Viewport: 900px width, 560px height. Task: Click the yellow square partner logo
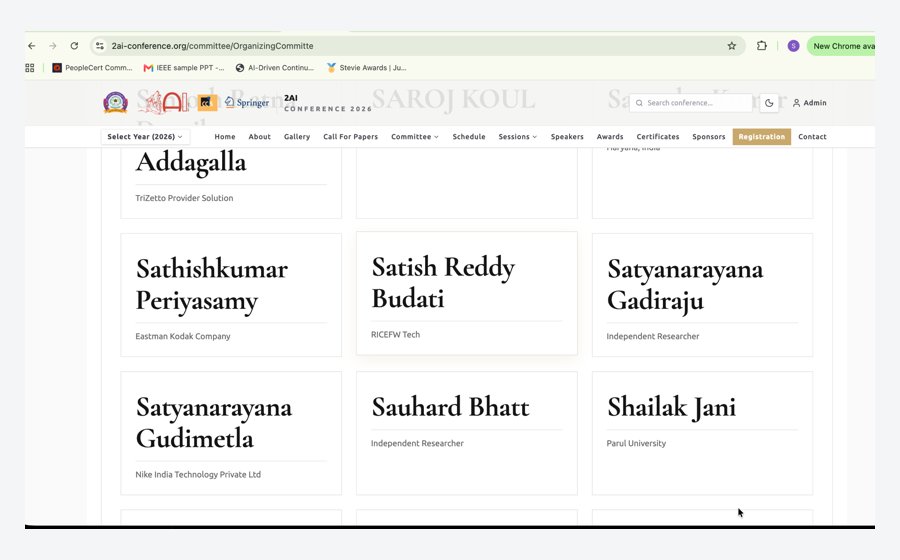point(207,103)
